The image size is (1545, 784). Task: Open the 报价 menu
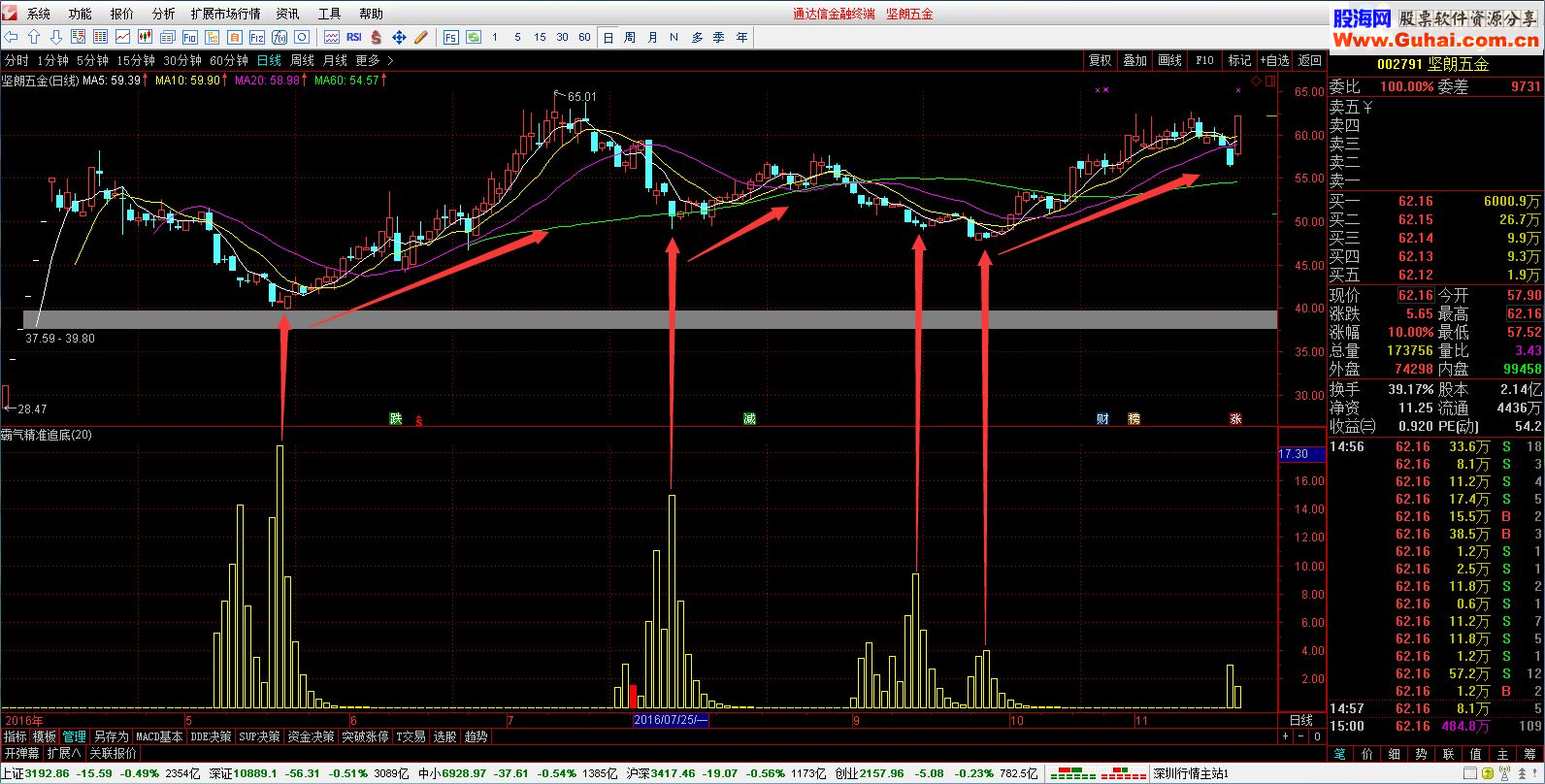pyautogui.click(x=122, y=14)
